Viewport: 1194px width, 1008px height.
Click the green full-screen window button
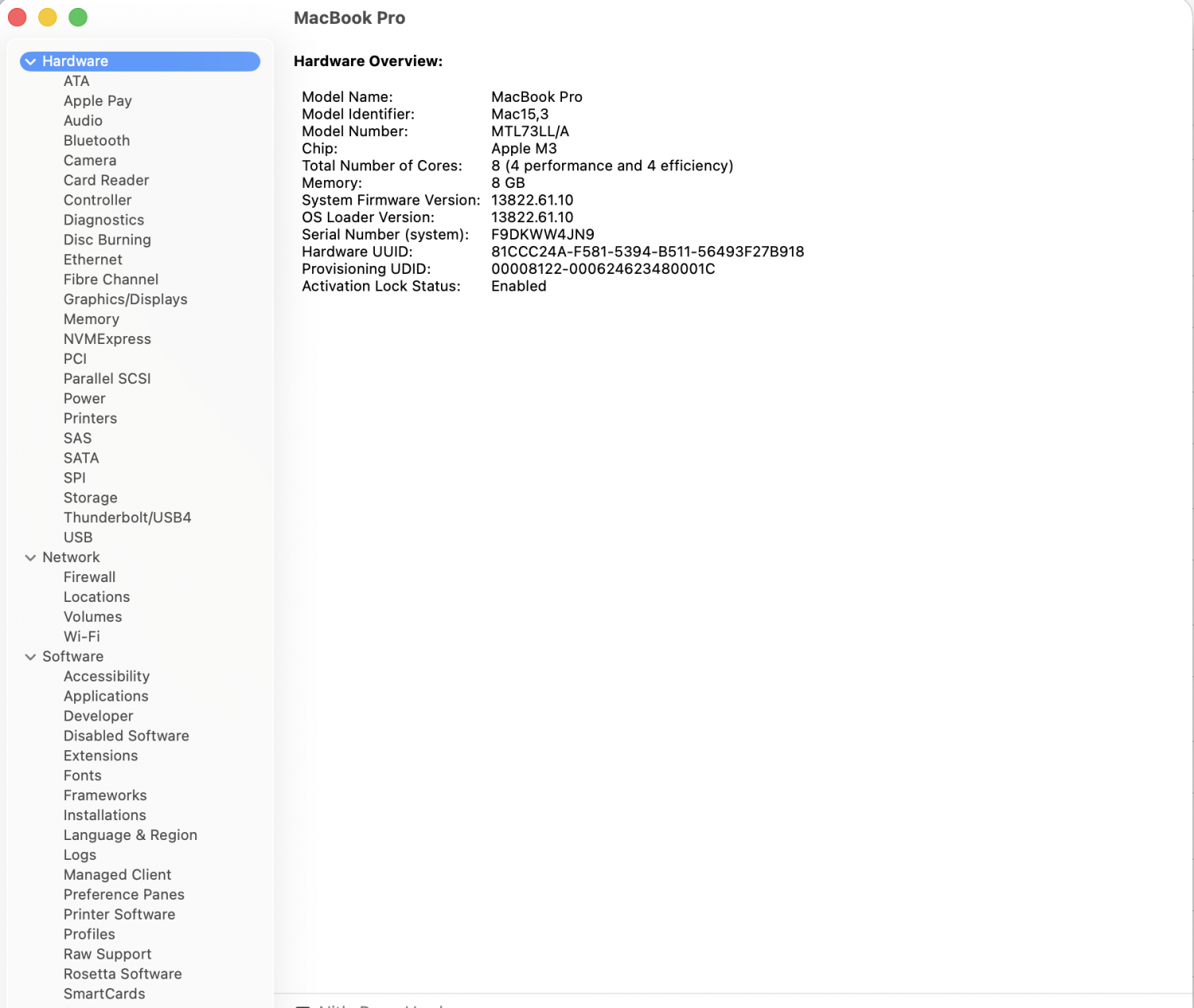pyautogui.click(x=78, y=18)
